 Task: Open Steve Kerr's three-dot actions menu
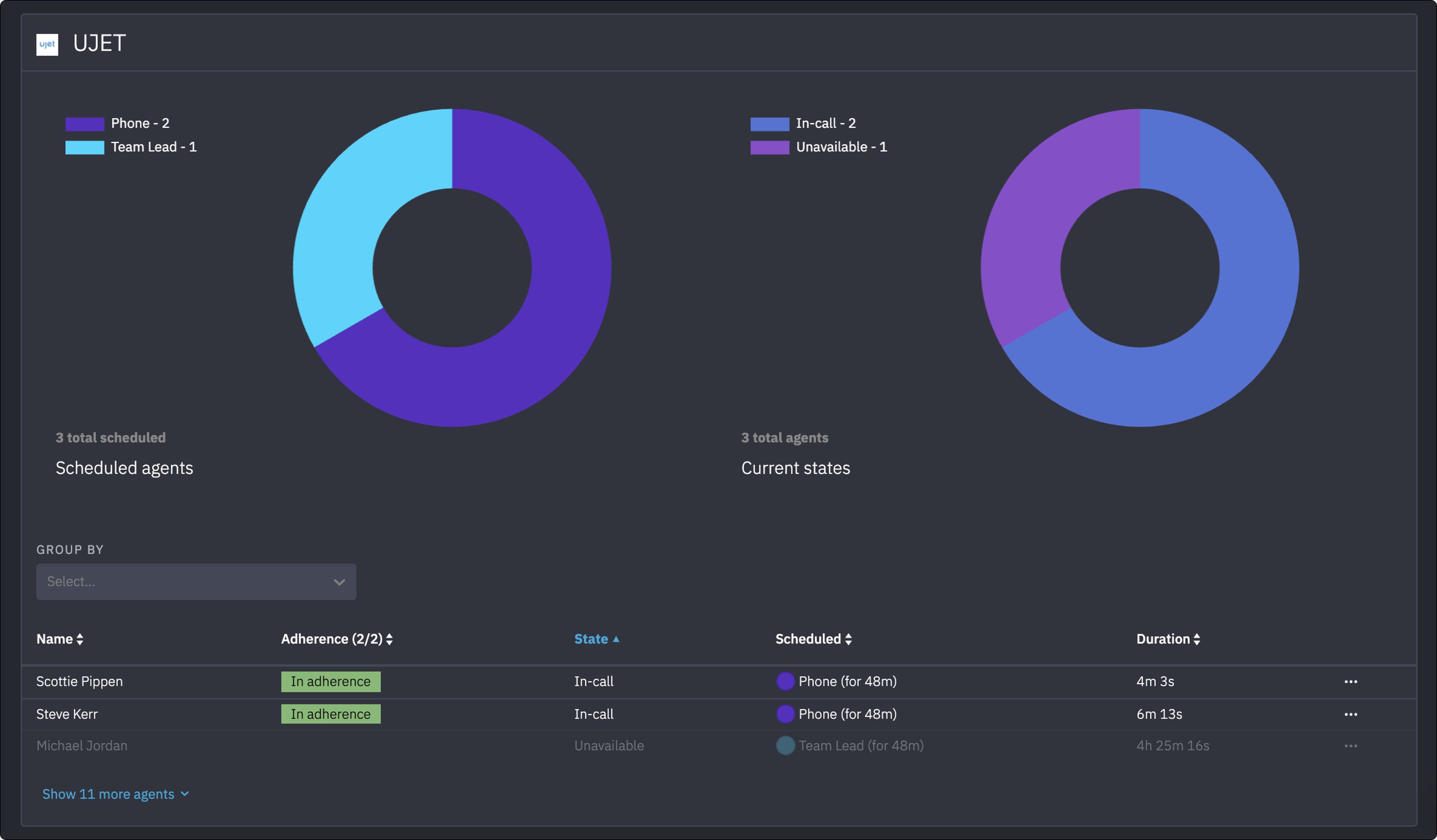[x=1350, y=714]
